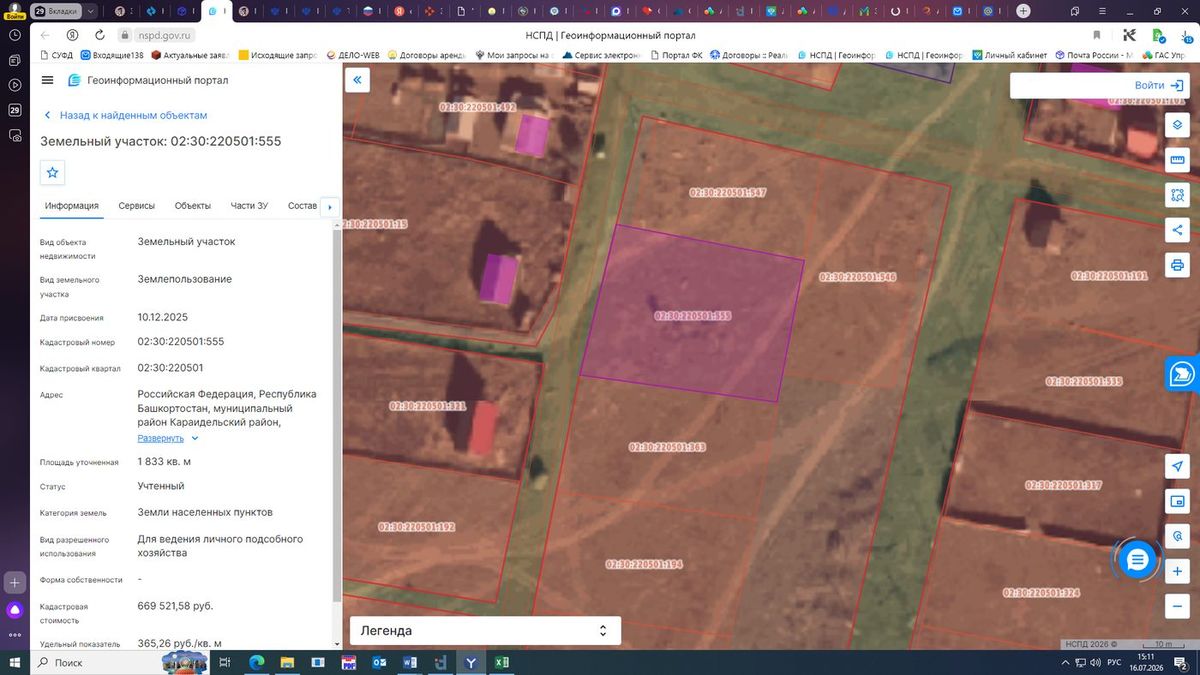Zoom out the map with the minus button
Viewport: 1200px width, 675px height.
pyautogui.click(x=1177, y=606)
